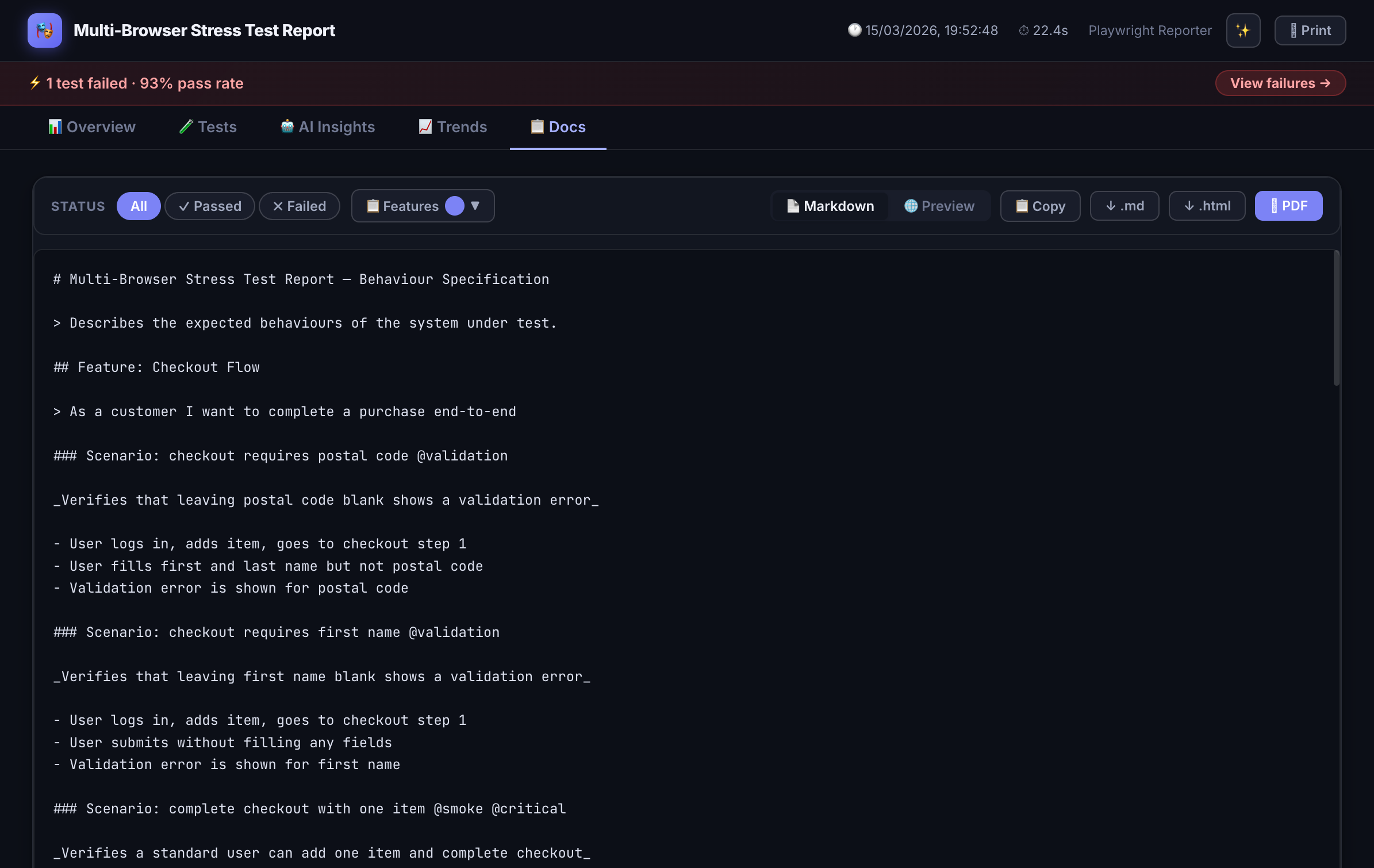Filter docs to Failed tests
The image size is (1374, 868).
pyautogui.click(x=299, y=206)
